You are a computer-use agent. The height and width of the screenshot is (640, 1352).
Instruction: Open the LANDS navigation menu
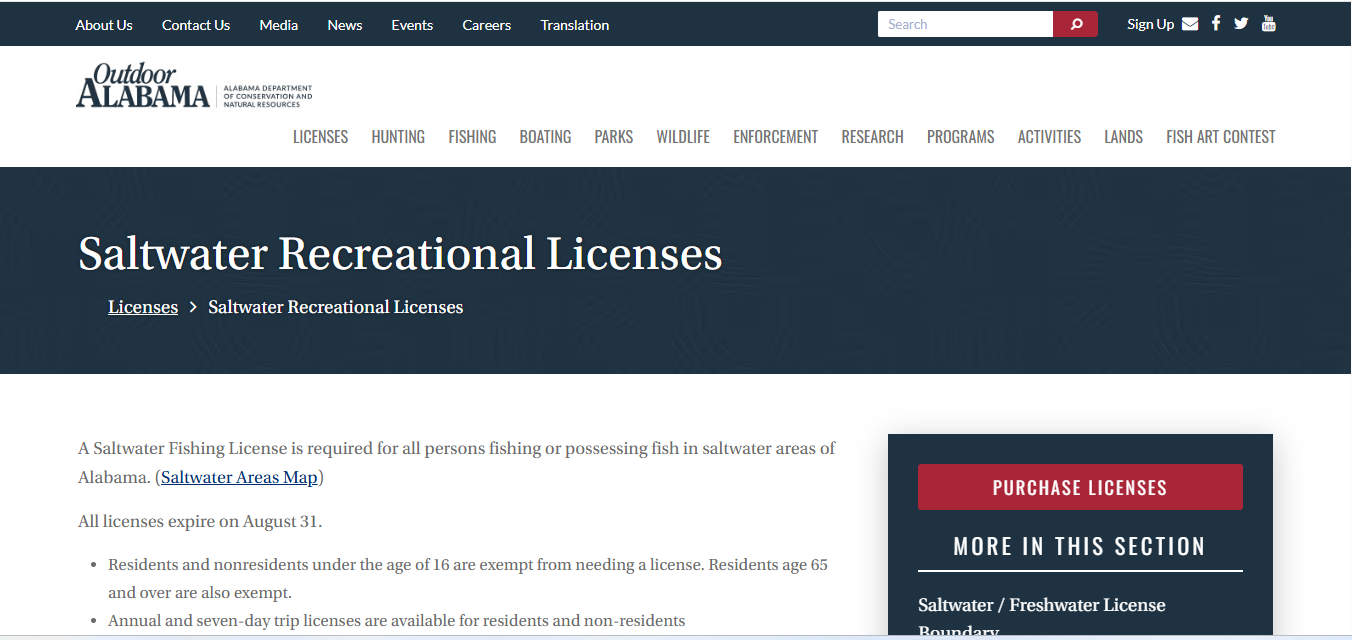click(x=1124, y=137)
